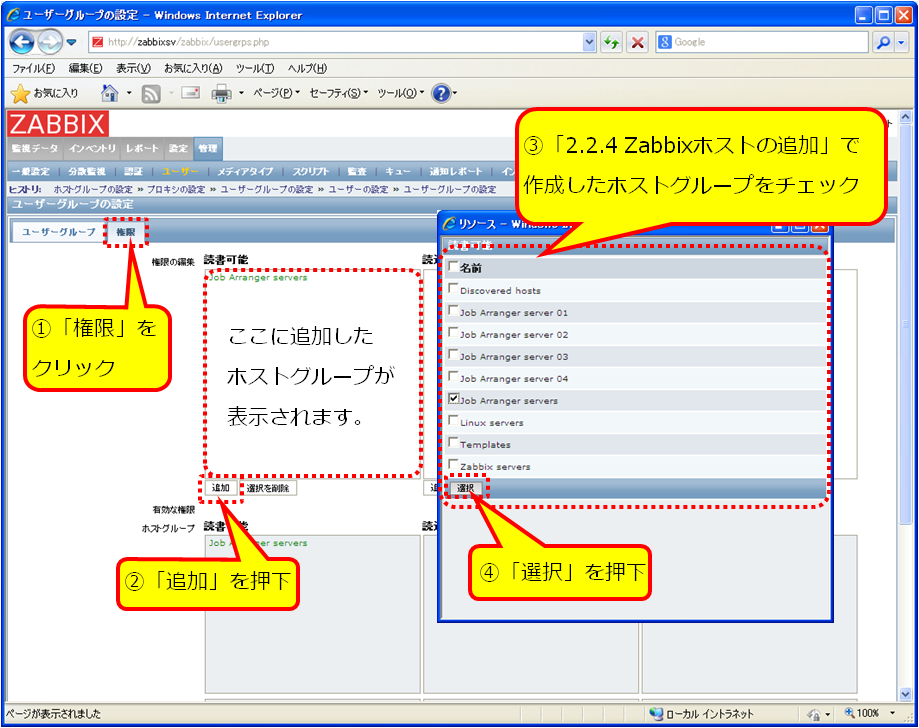Select the 権限 form tab

coord(125,232)
